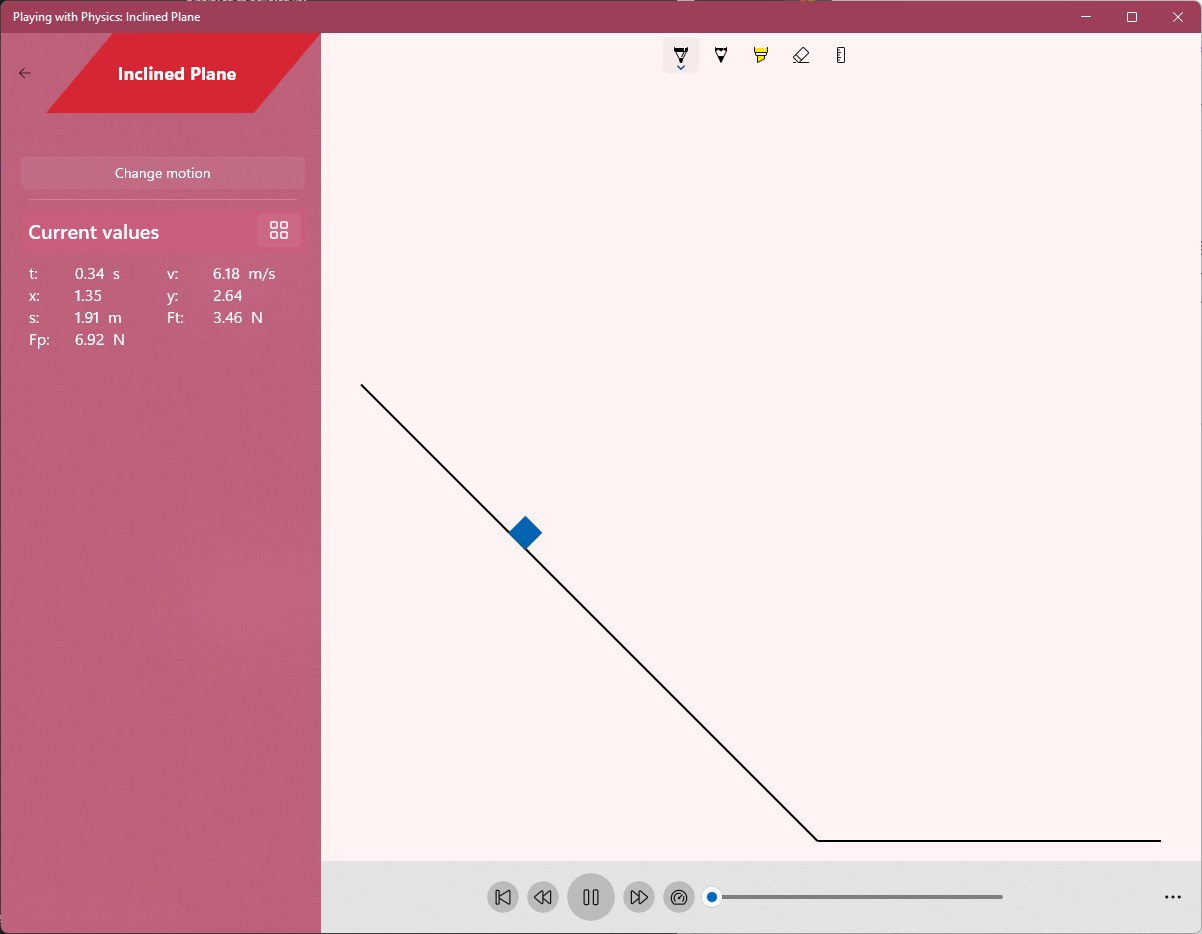Image resolution: width=1202 pixels, height=934 pixels.
Task: Go back with the arrow icon
Action: [25, 73]
